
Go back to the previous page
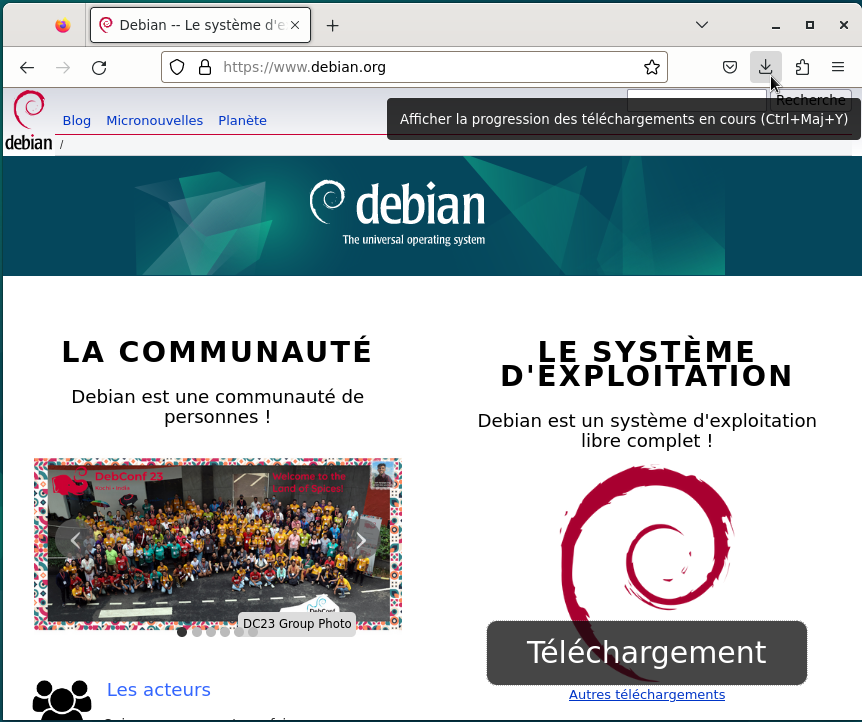27,68
